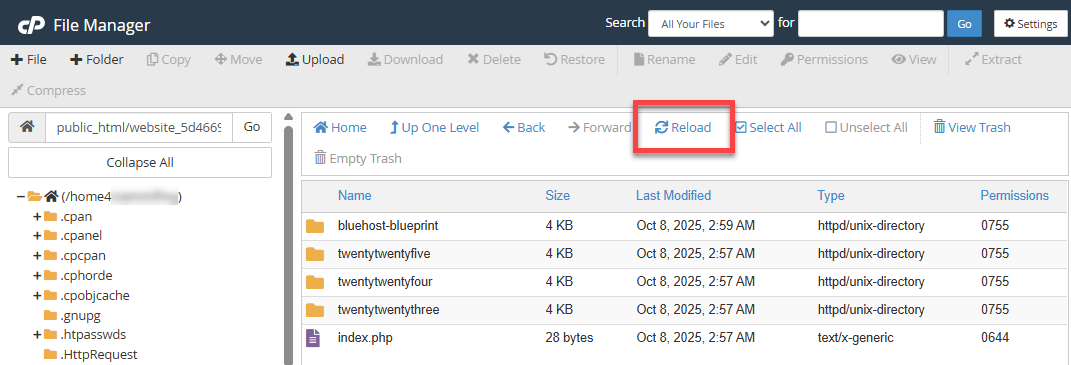Collapse the /home4 root tree node

click(21, 197)
